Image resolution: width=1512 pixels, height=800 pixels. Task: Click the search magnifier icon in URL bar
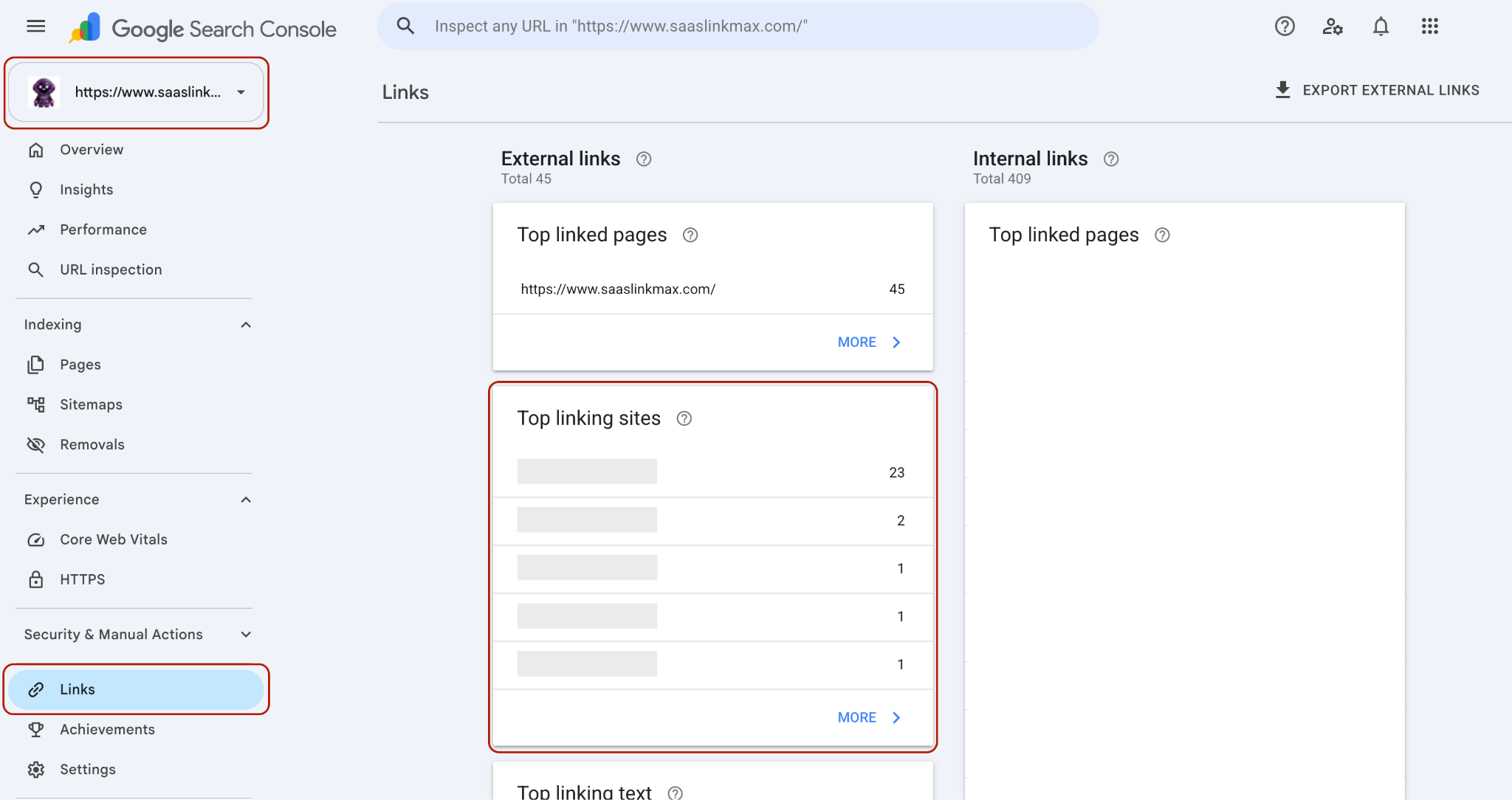coord(405,26)
